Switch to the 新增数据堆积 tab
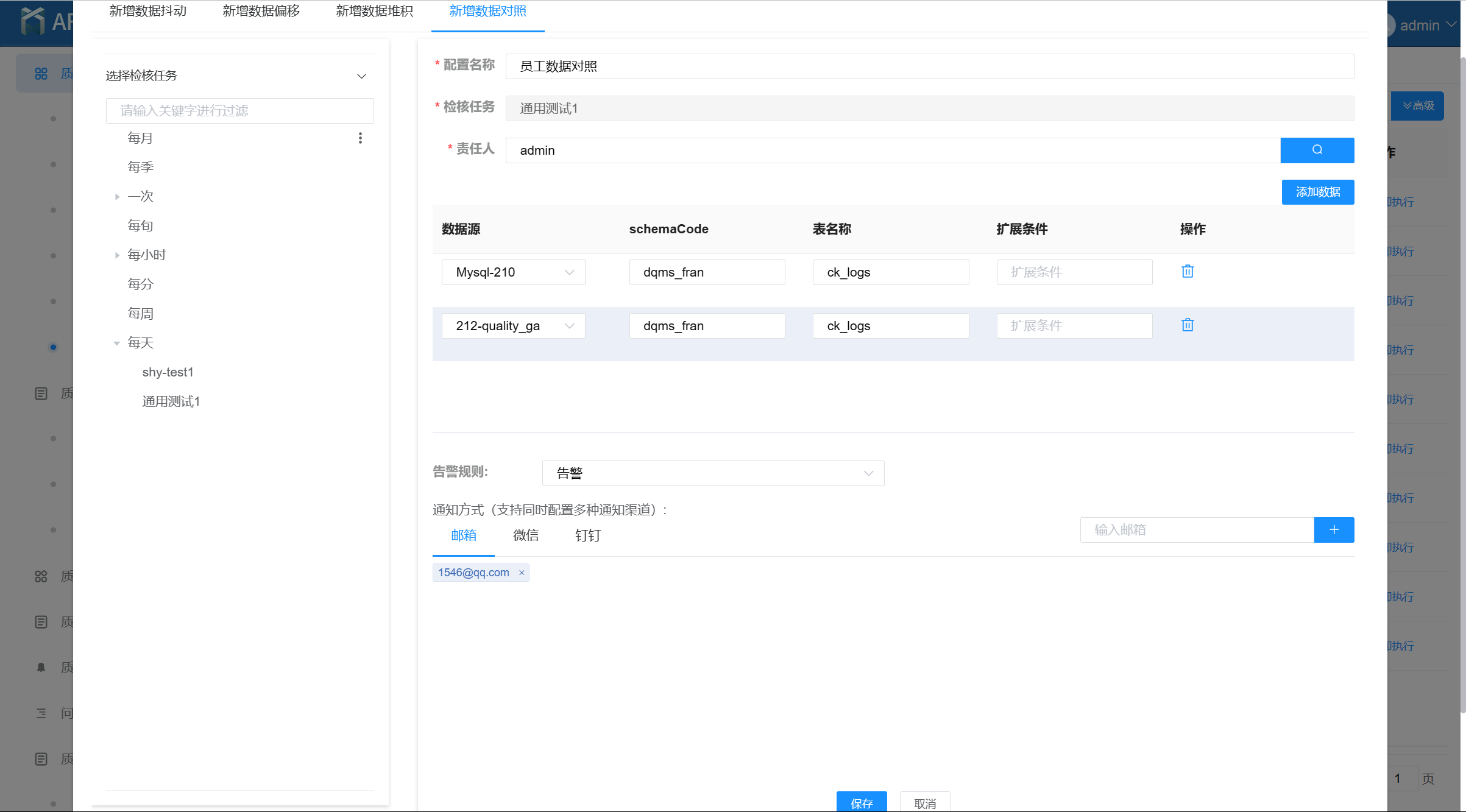Screen dimensions: 1466x812 coord(374,12)
